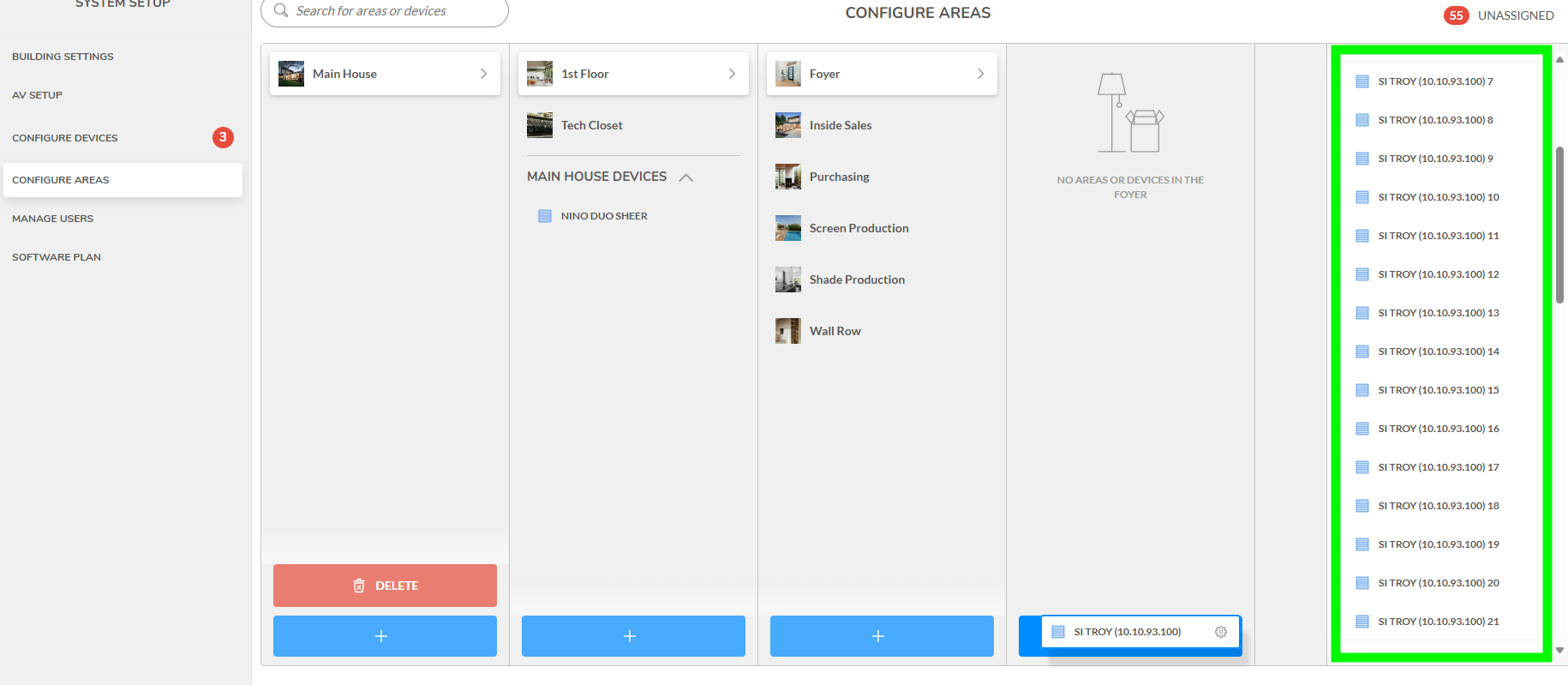The height and width of the screenshot is (685, 1568).
Task: Collapse the Main House Devices section
Action: 685,177
